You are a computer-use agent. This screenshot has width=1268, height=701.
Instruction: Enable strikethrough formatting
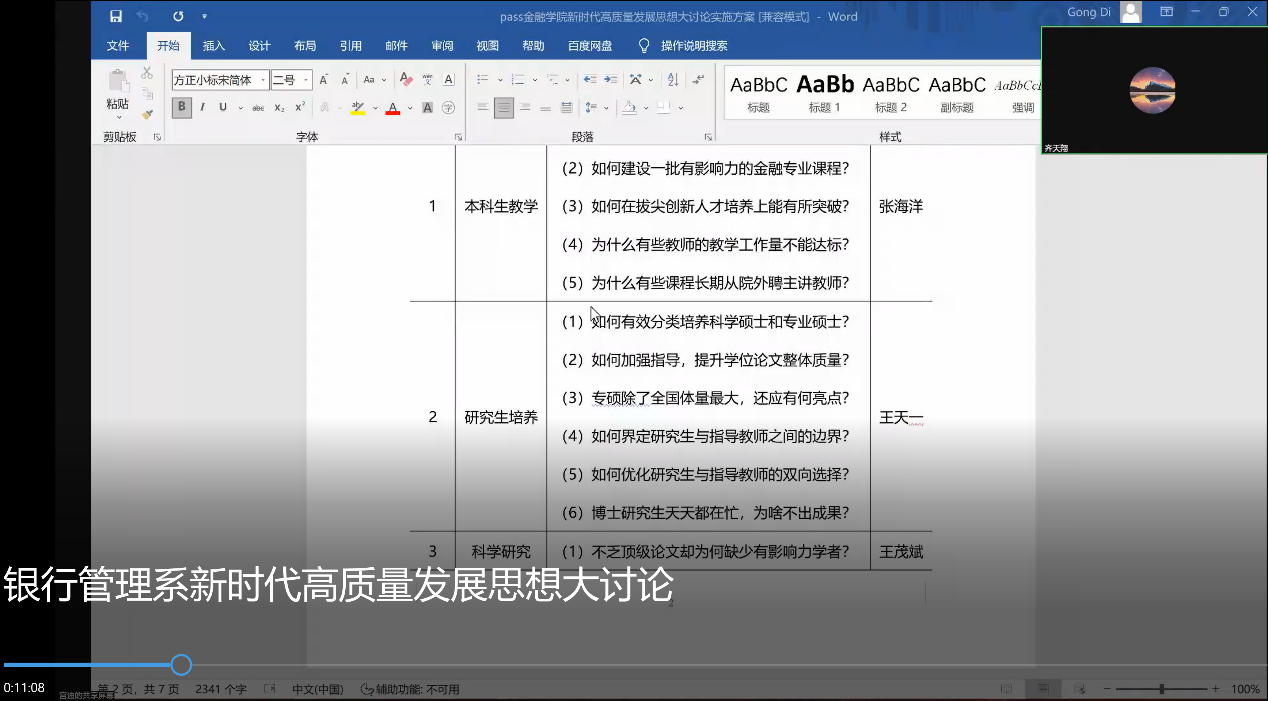pyautogui.click(x=256, y=107)
